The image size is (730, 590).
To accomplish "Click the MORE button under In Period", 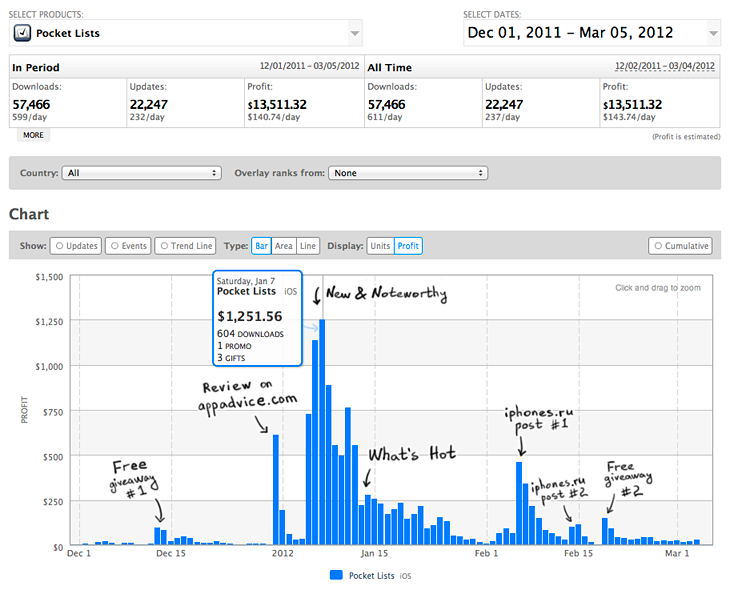I will [34, 135].
